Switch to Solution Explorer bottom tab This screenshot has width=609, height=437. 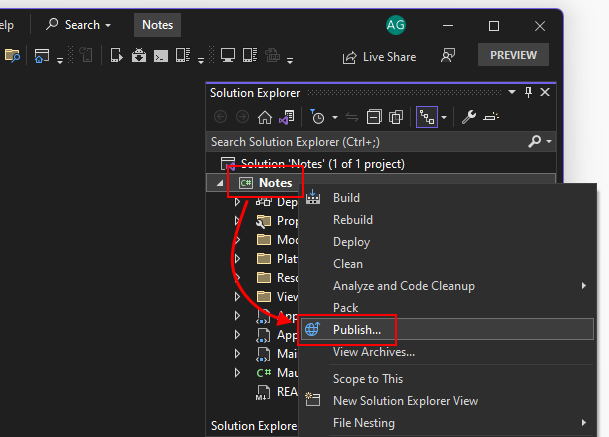(254, 426)
